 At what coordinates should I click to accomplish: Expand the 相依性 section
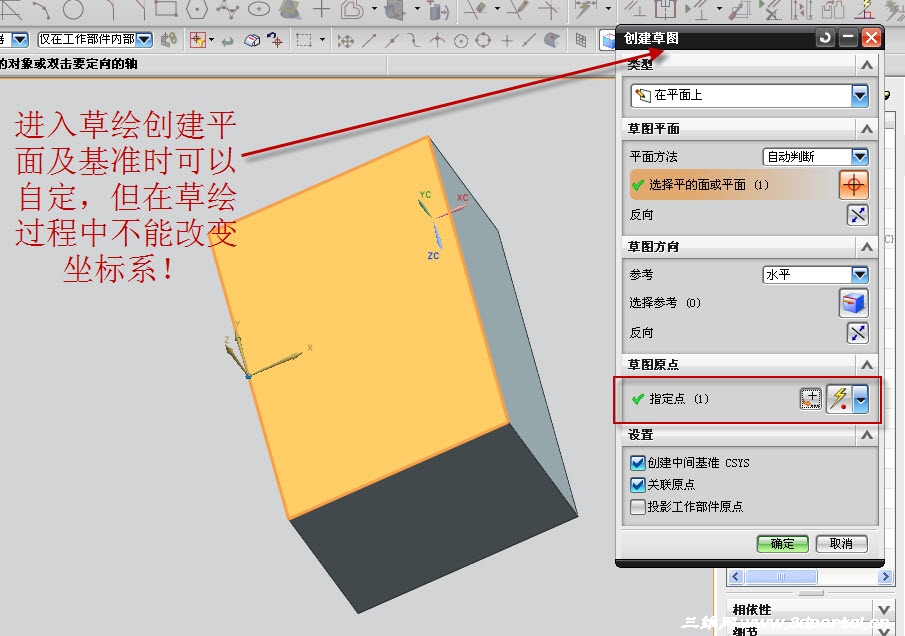tap(884, 609)
